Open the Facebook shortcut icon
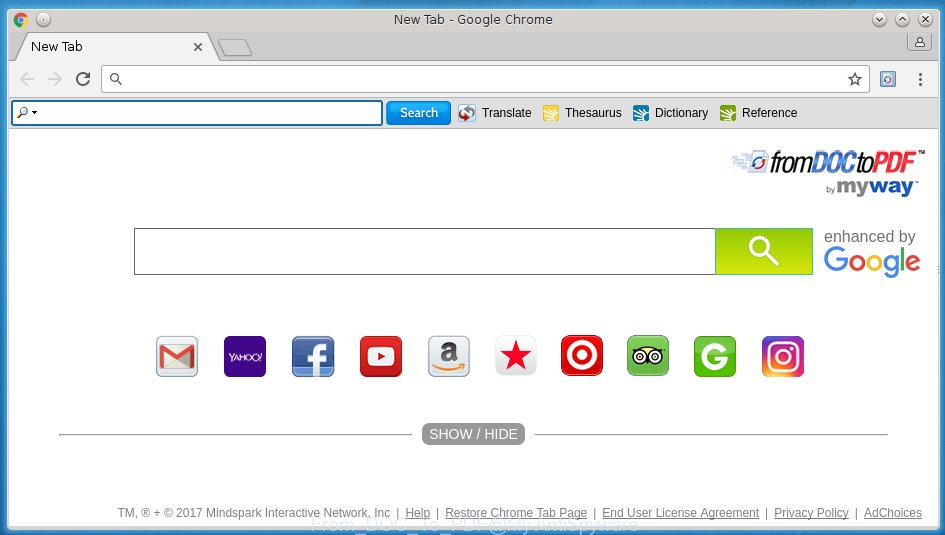The width and height of the screenshot is (945, 535). [313, 356]
